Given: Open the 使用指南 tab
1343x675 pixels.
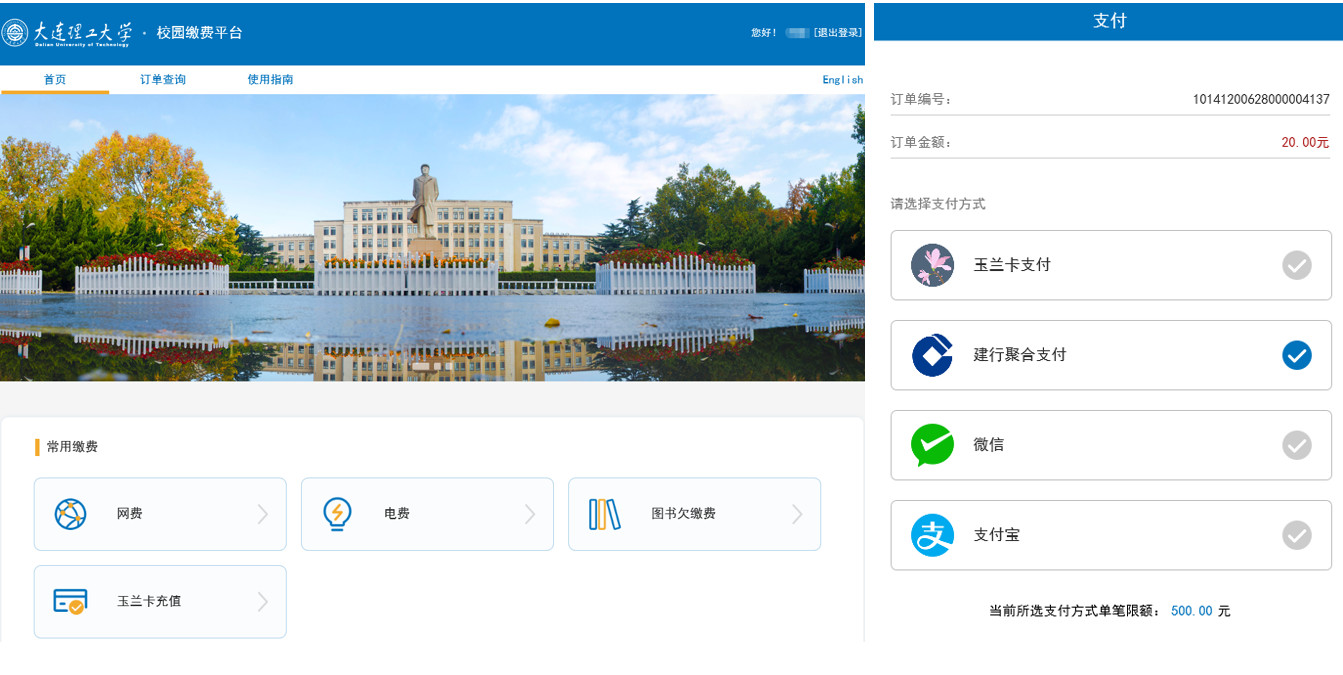Looking at the screenshot, I should (270, 80).
